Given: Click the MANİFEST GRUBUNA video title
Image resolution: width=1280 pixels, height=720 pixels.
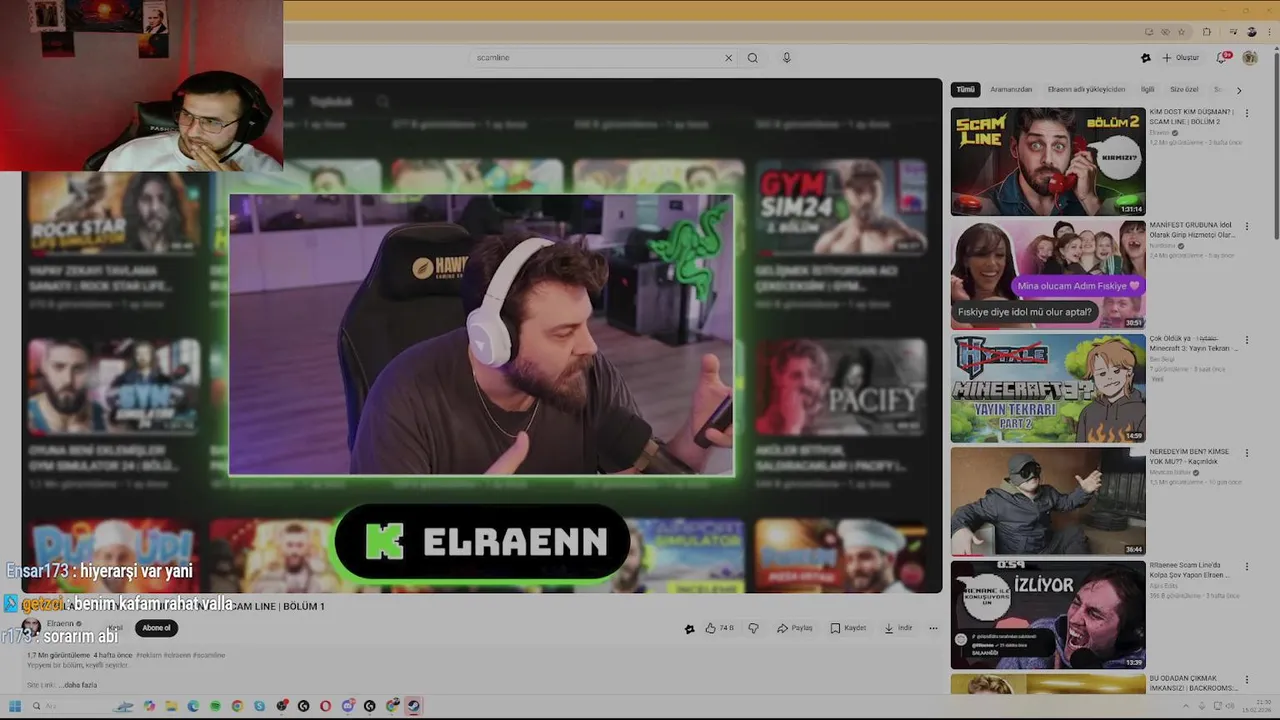Looking at the screenshot, I should (x=1192, y=230).
